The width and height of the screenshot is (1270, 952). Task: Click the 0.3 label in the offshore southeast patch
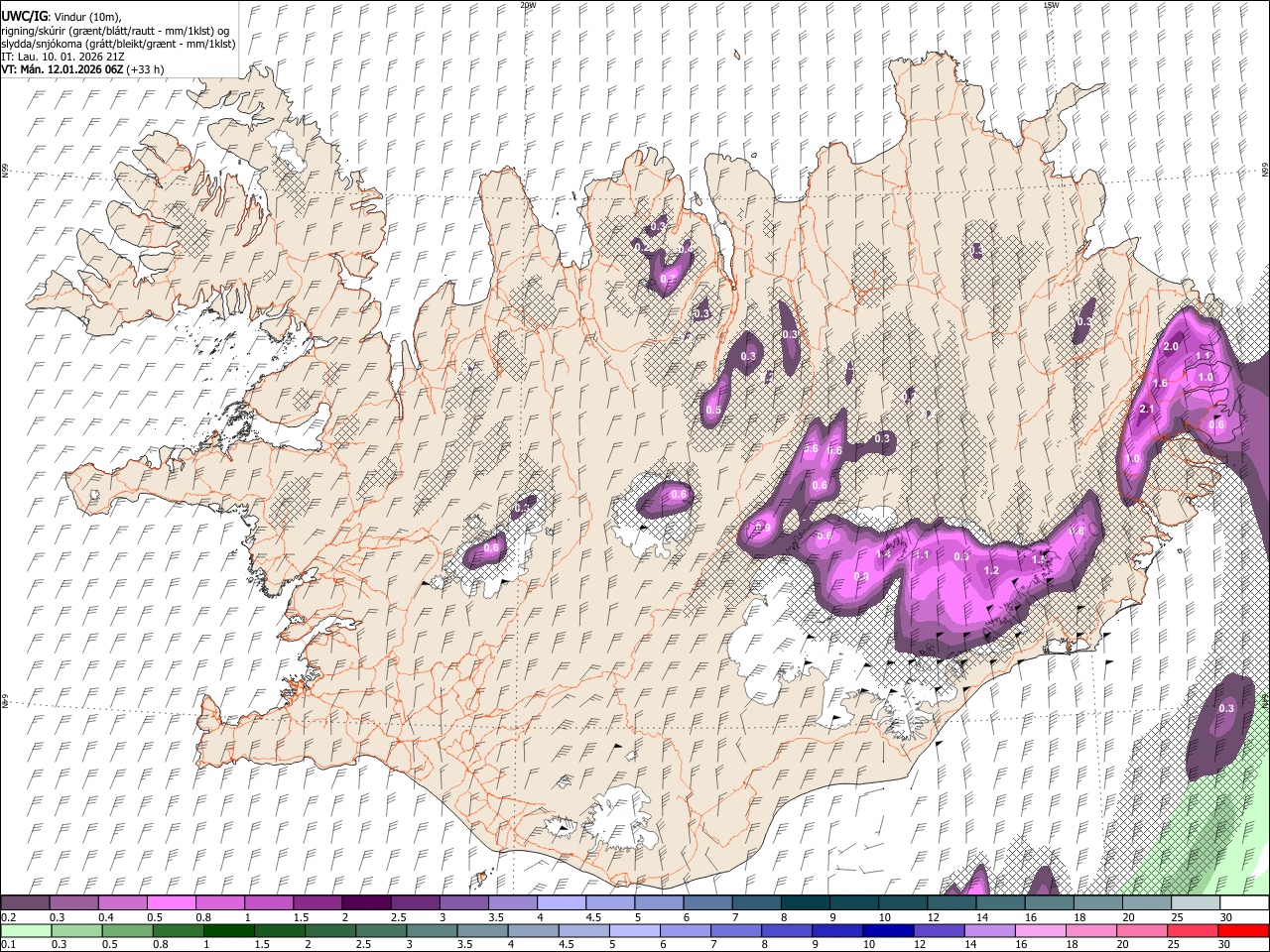click(1226, 708)
